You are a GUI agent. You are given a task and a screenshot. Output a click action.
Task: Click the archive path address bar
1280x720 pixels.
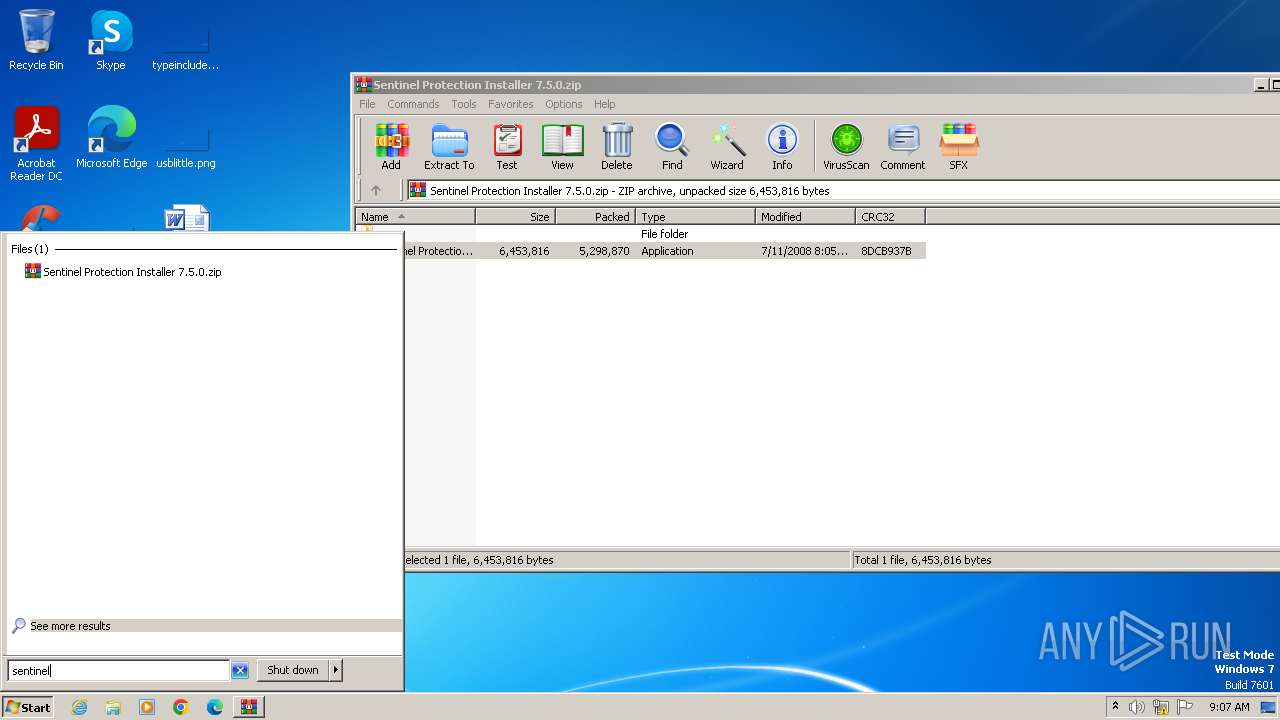pos(842,190)
